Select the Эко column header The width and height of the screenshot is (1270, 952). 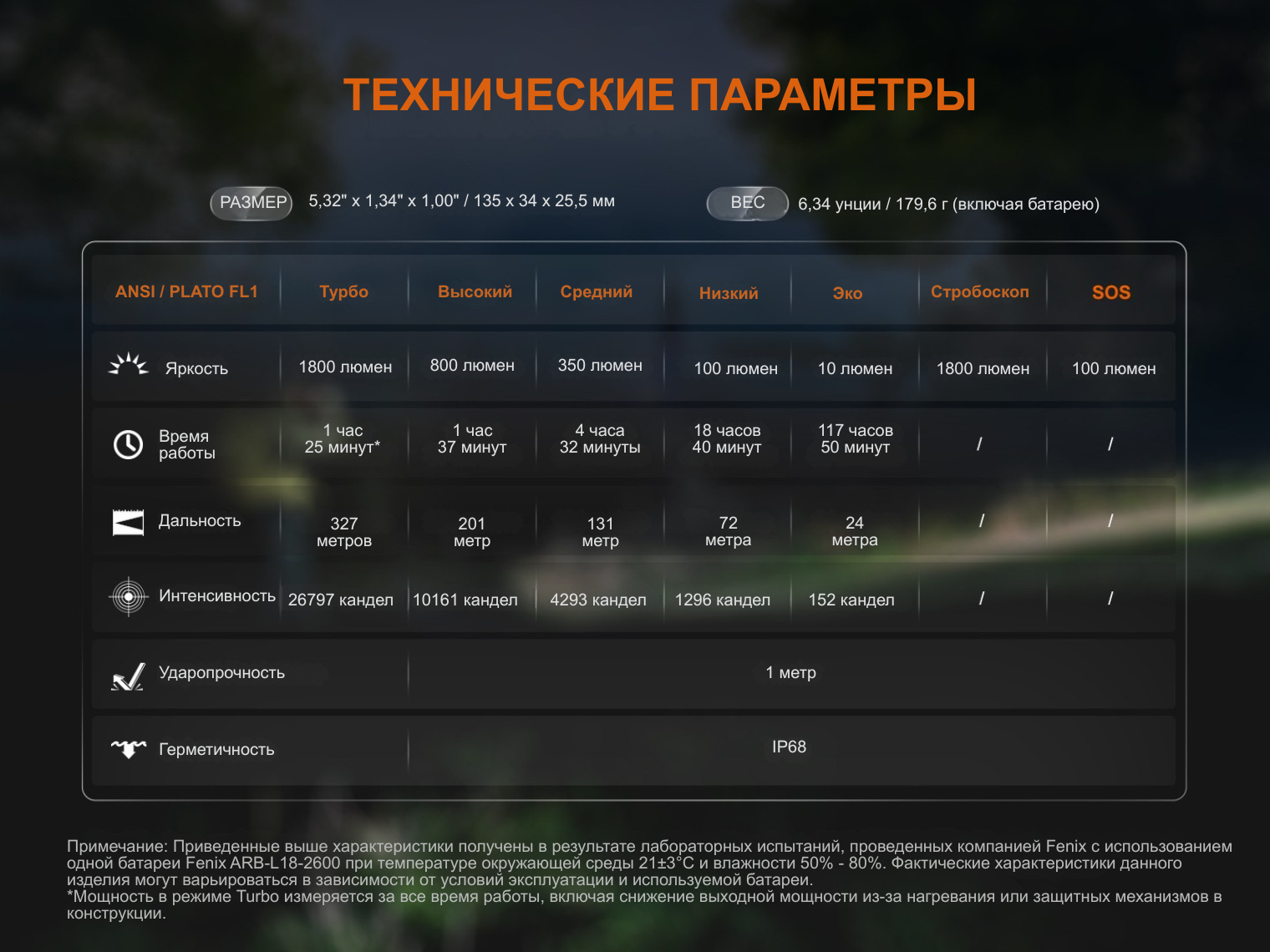pos(847,293)
